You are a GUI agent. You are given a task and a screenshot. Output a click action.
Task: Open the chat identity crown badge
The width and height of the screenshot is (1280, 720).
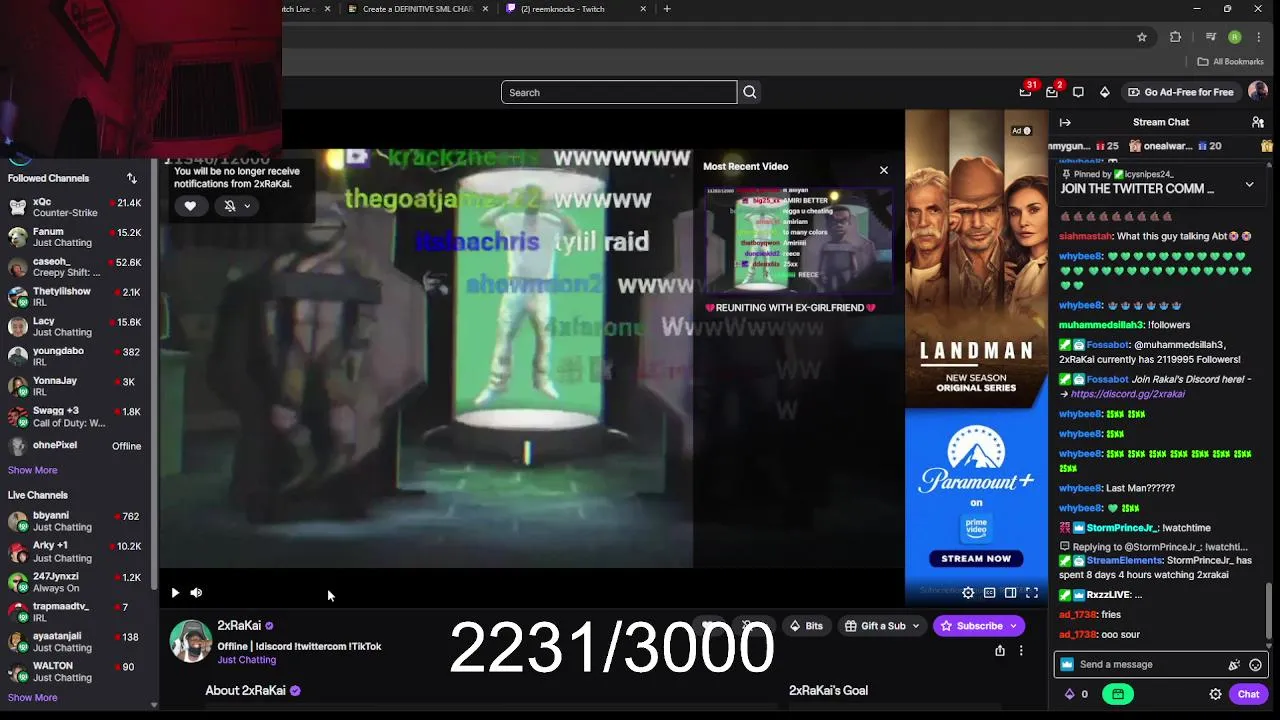[1067, 665]
